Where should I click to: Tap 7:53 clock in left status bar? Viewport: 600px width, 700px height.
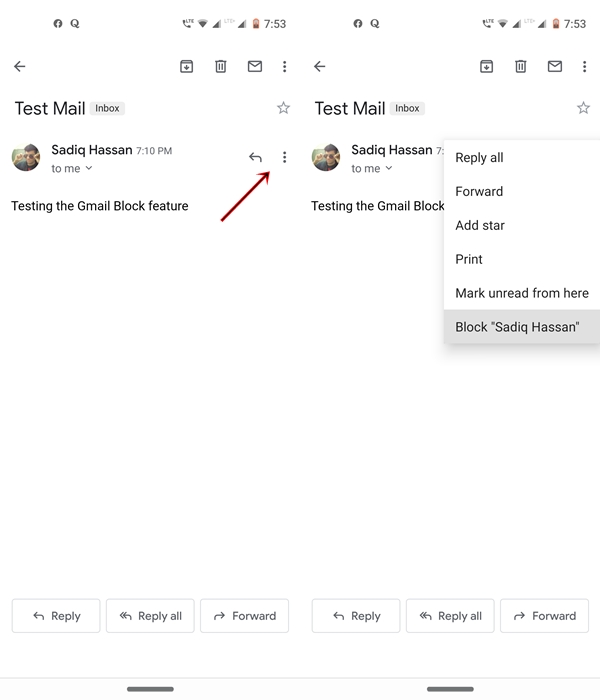[x=275, y=24]
